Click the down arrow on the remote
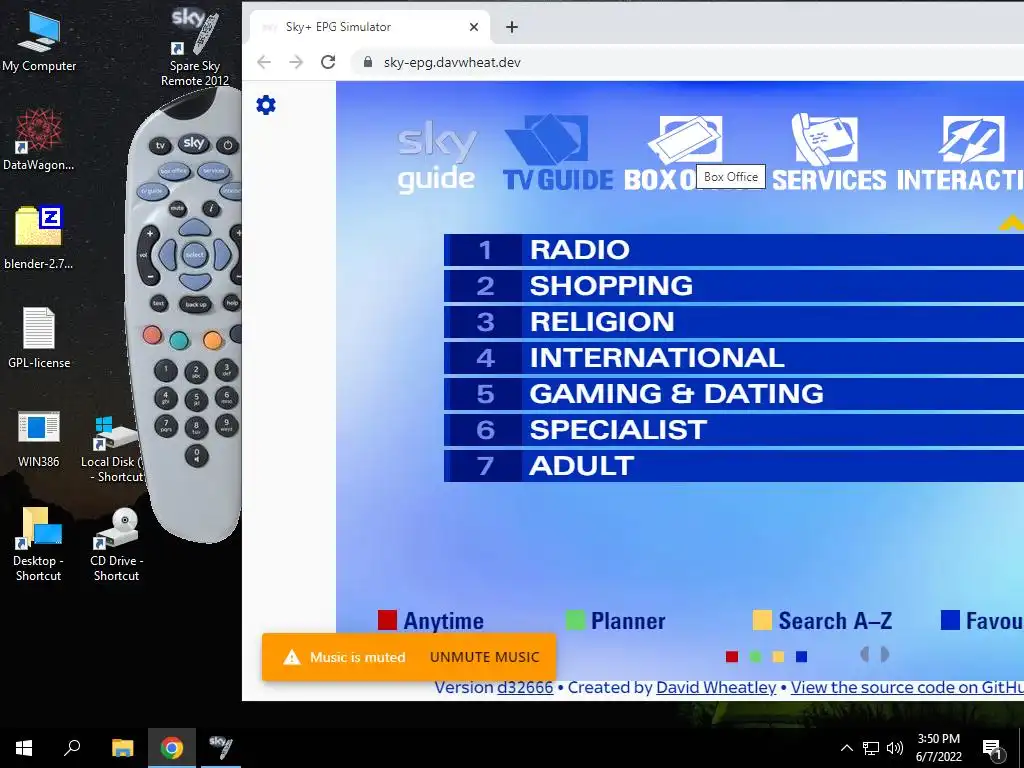 (194, 281)
